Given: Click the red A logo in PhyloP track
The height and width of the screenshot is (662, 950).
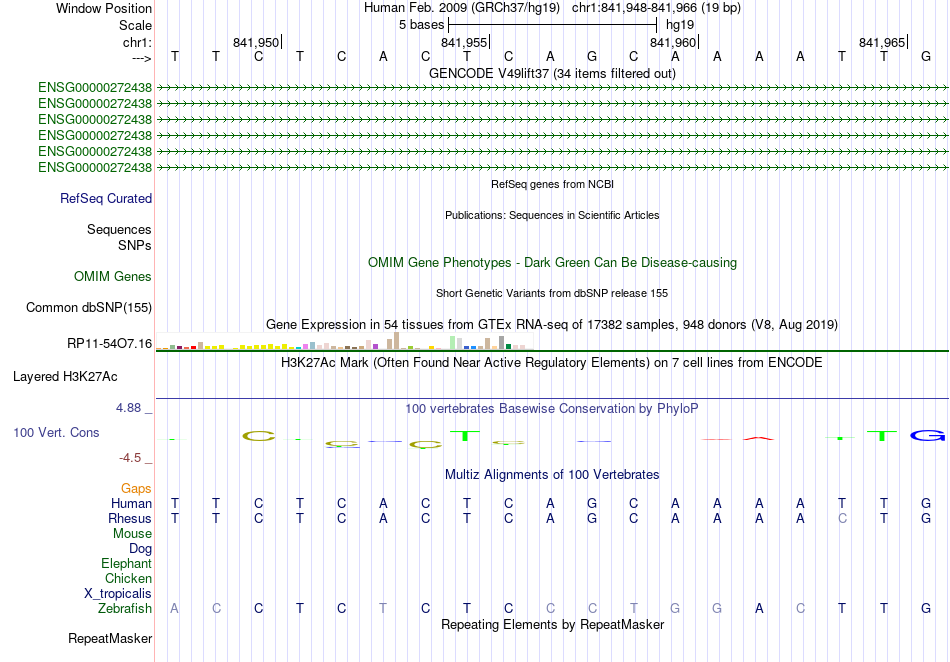Looking at the screenshot, I should 759,437.
